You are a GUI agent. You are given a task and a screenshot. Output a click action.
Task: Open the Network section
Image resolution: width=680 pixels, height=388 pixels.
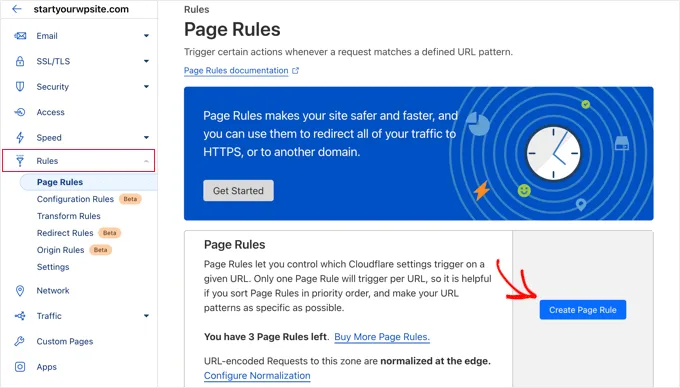[x=53, y=290]
